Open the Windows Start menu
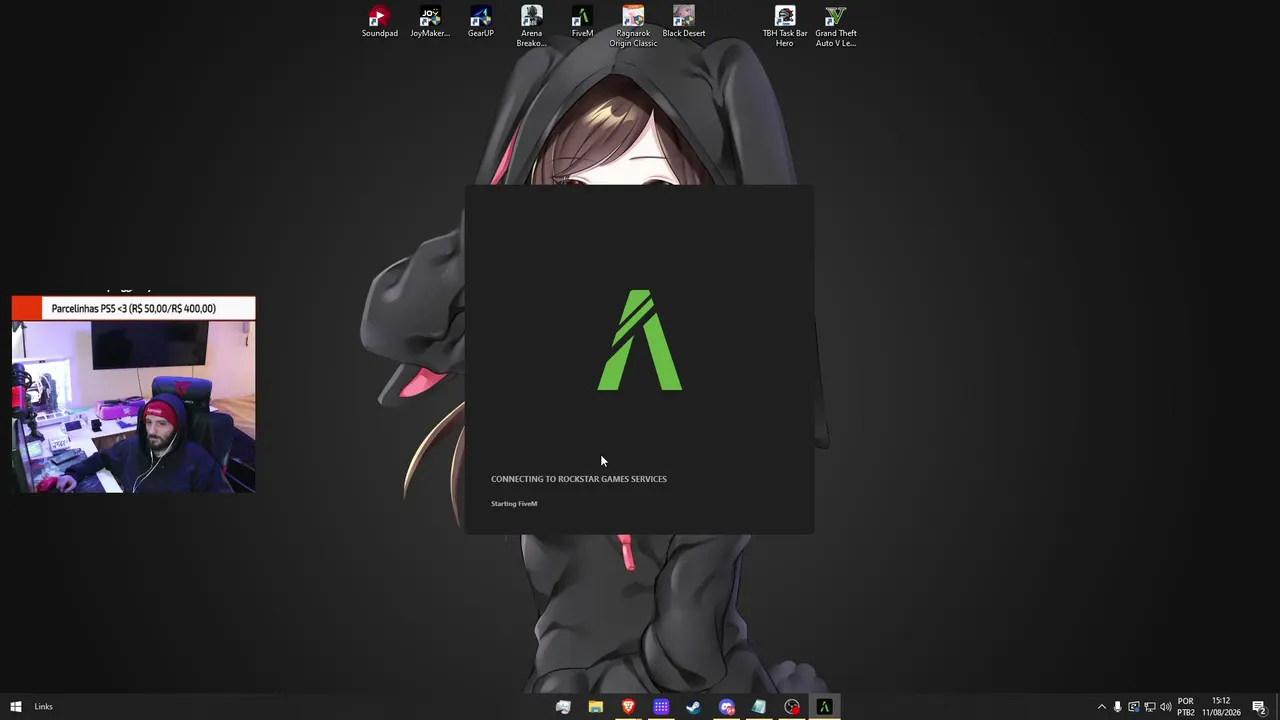 (16, 707)
